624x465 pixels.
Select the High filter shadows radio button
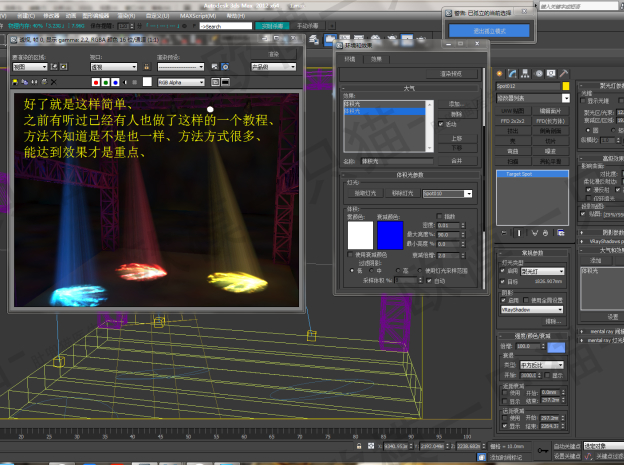397,271
